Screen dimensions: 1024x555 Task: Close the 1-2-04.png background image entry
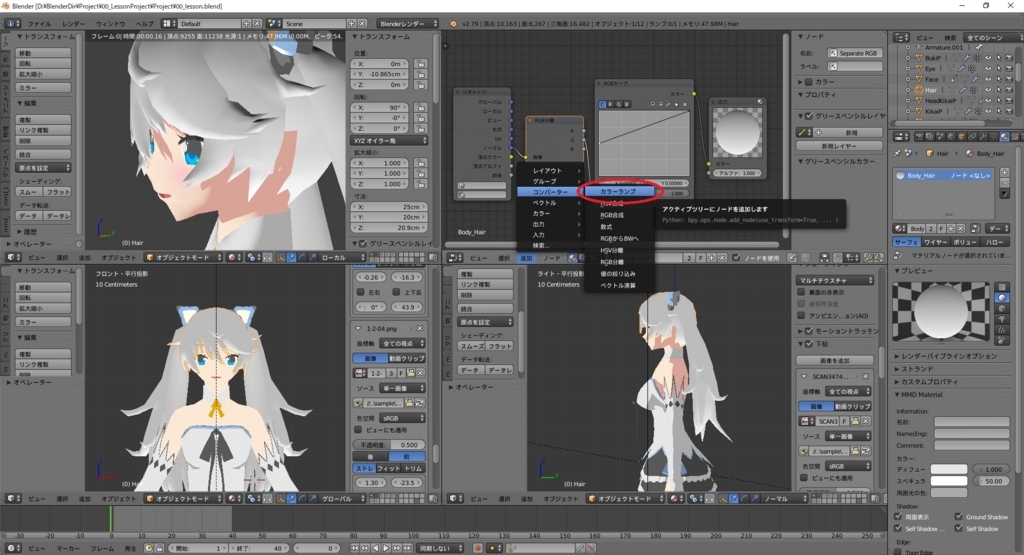(x=420, y=328)
